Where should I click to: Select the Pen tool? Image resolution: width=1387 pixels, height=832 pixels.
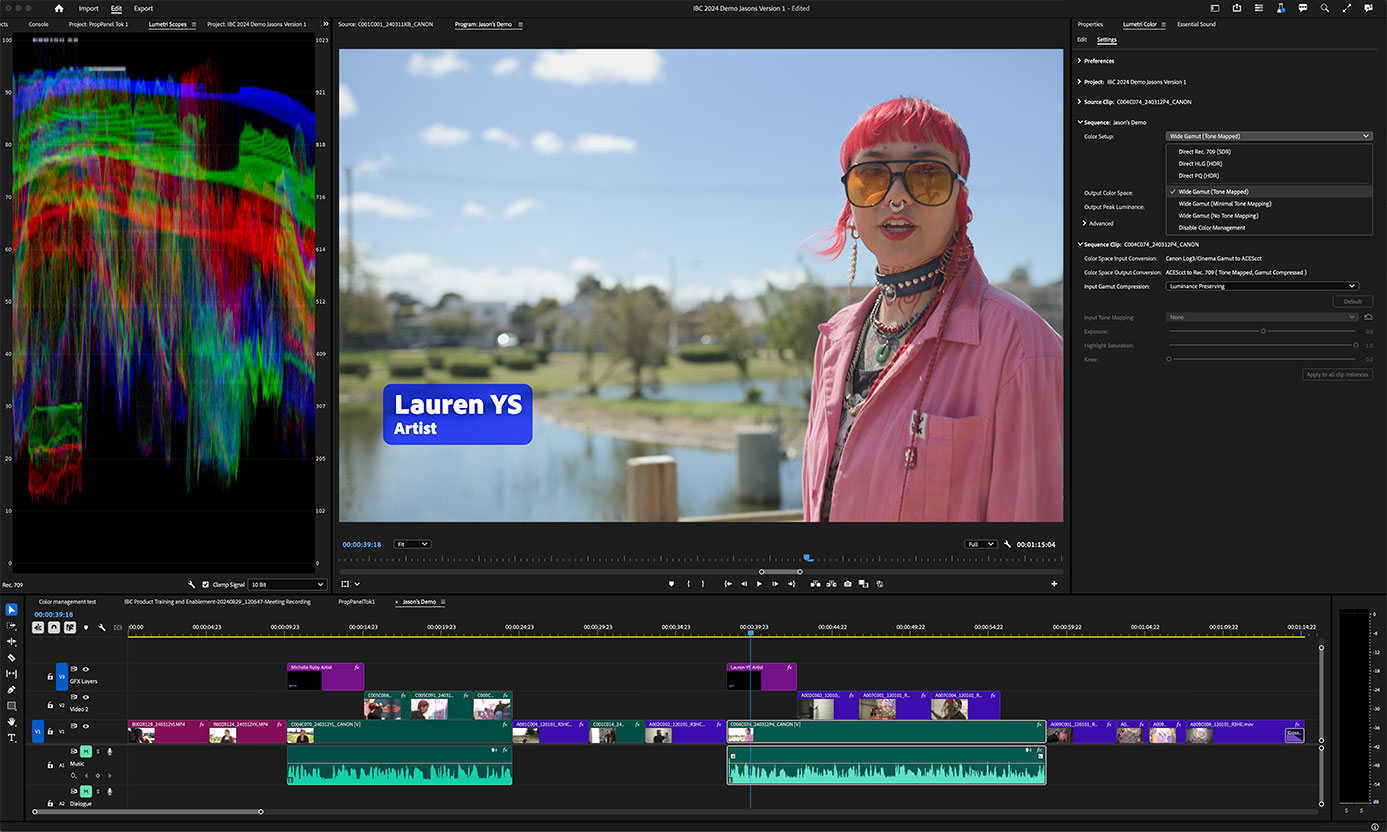11,690
